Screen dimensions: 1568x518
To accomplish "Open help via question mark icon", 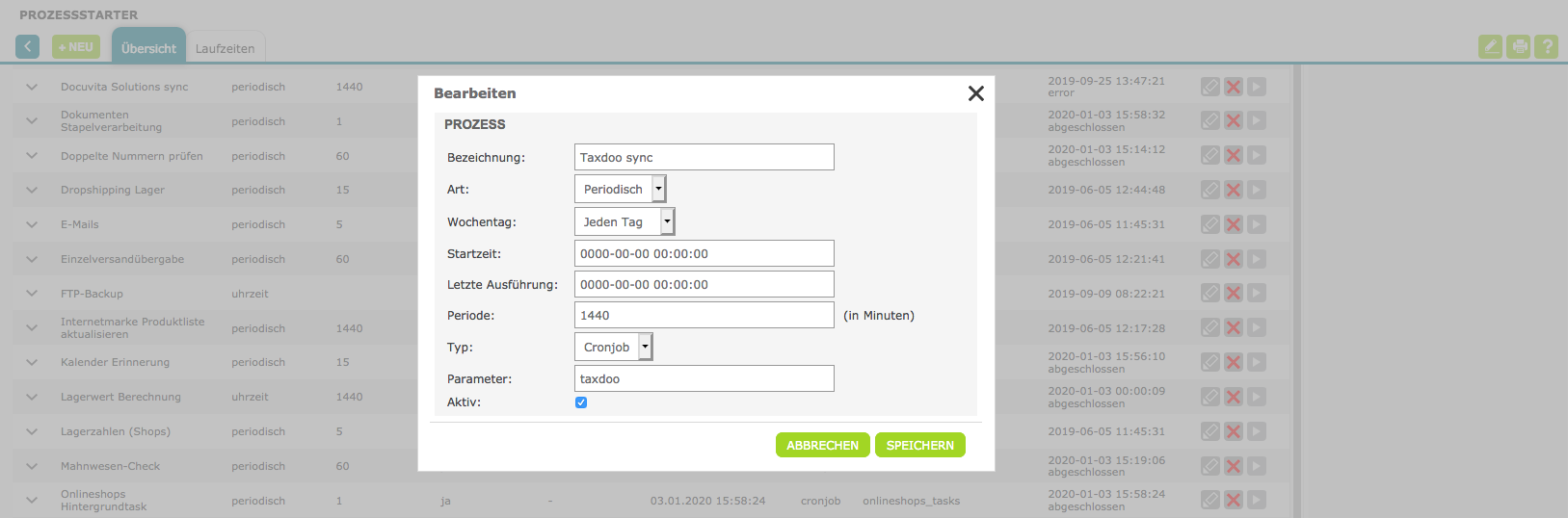I will pos(1546,46).
